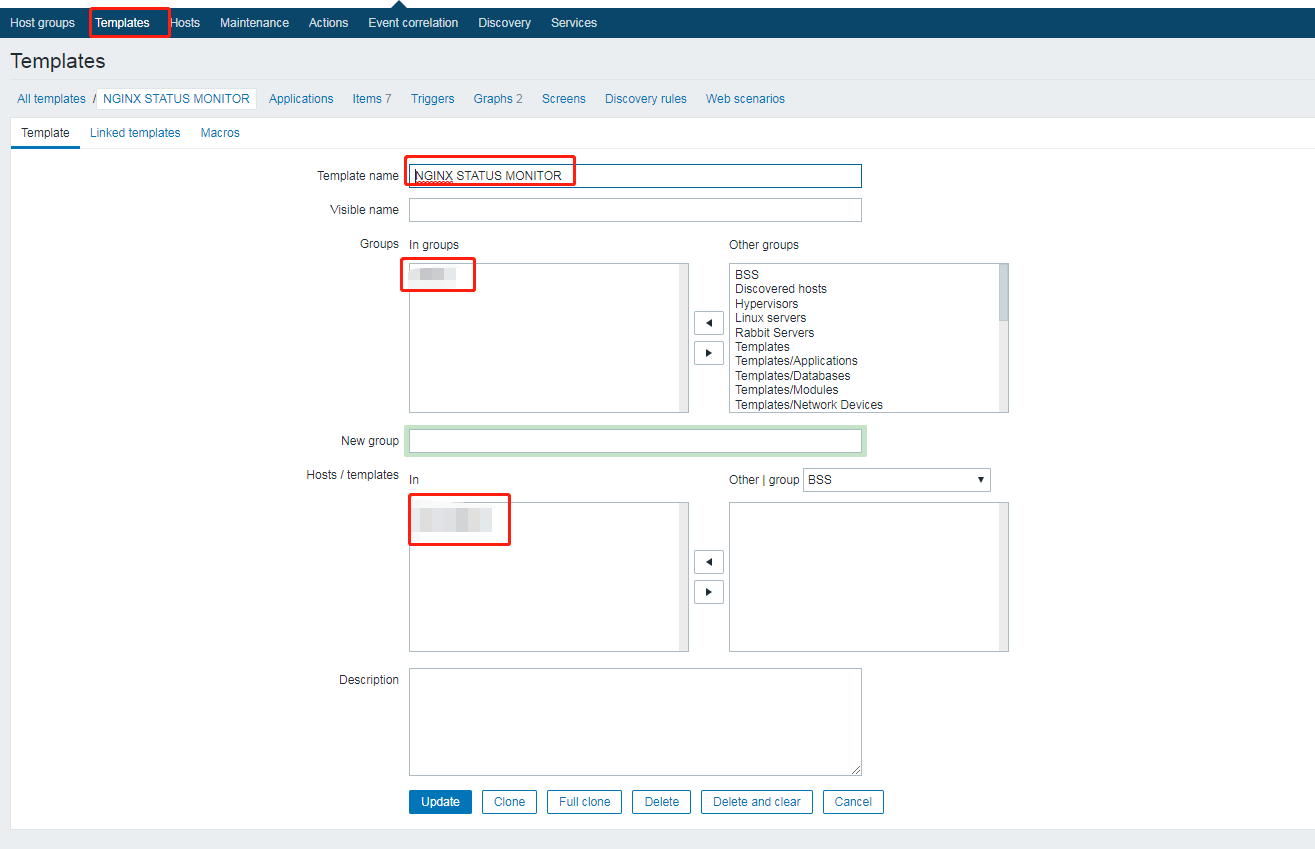Select Templates entry in Other groups
1315x849 pixels.
pos(762,347)
